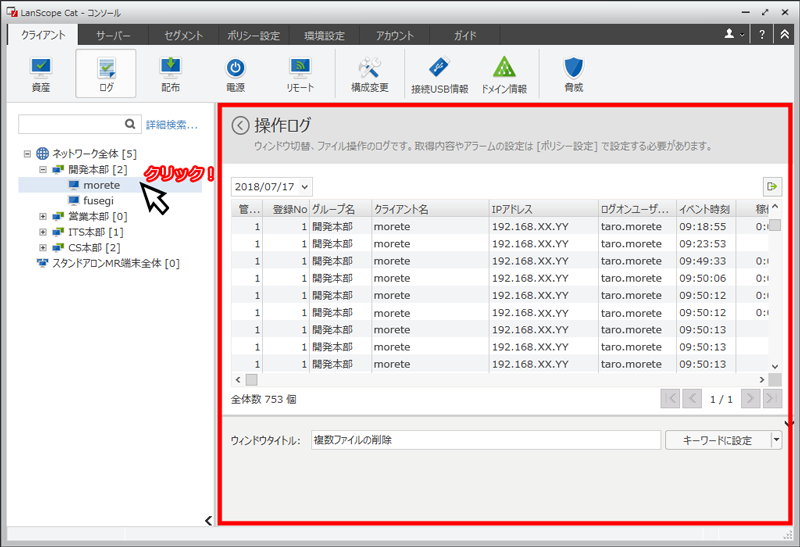Click the ウィンドウタイトル text field
This screenshot has width=800, height=547.
[x=486, y=440]
